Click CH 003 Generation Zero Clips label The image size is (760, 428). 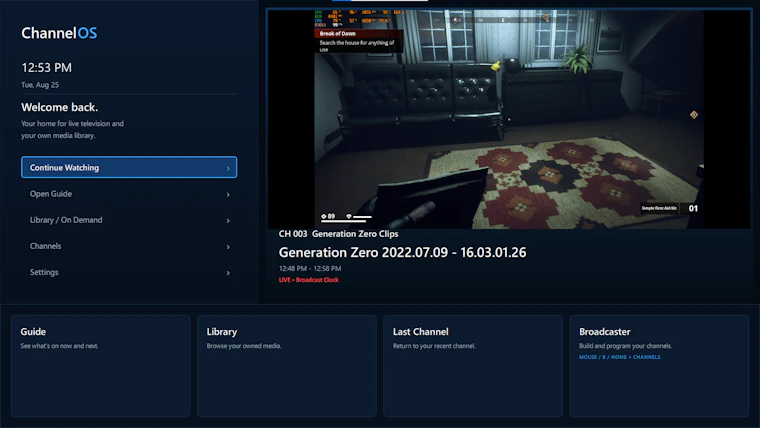click(338, 234)
